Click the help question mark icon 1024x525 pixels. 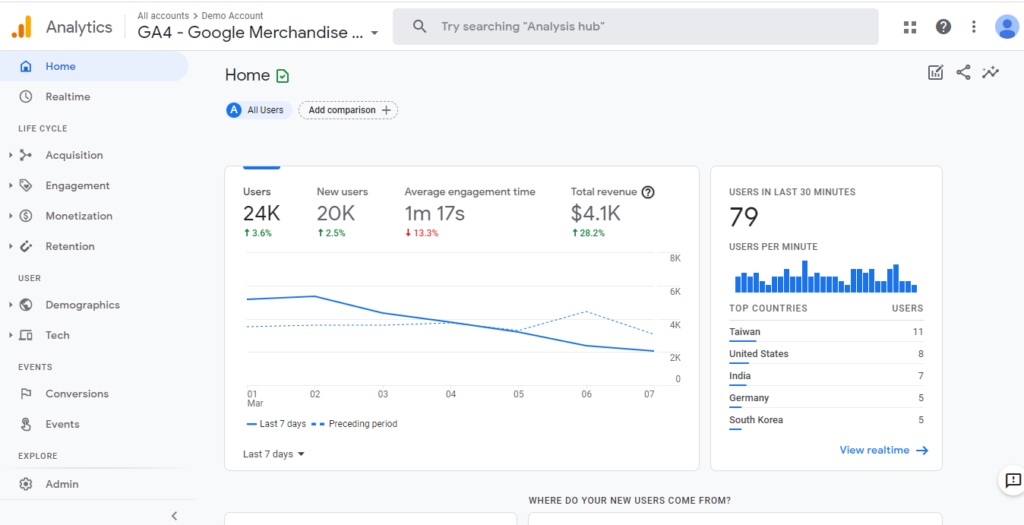tap(943, 27)
